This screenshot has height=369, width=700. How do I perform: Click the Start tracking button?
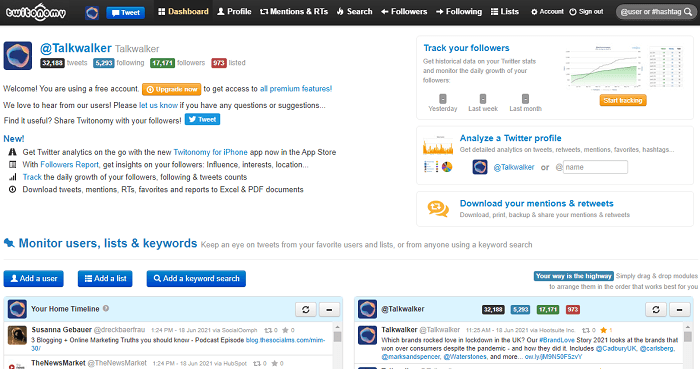point(623,100)
